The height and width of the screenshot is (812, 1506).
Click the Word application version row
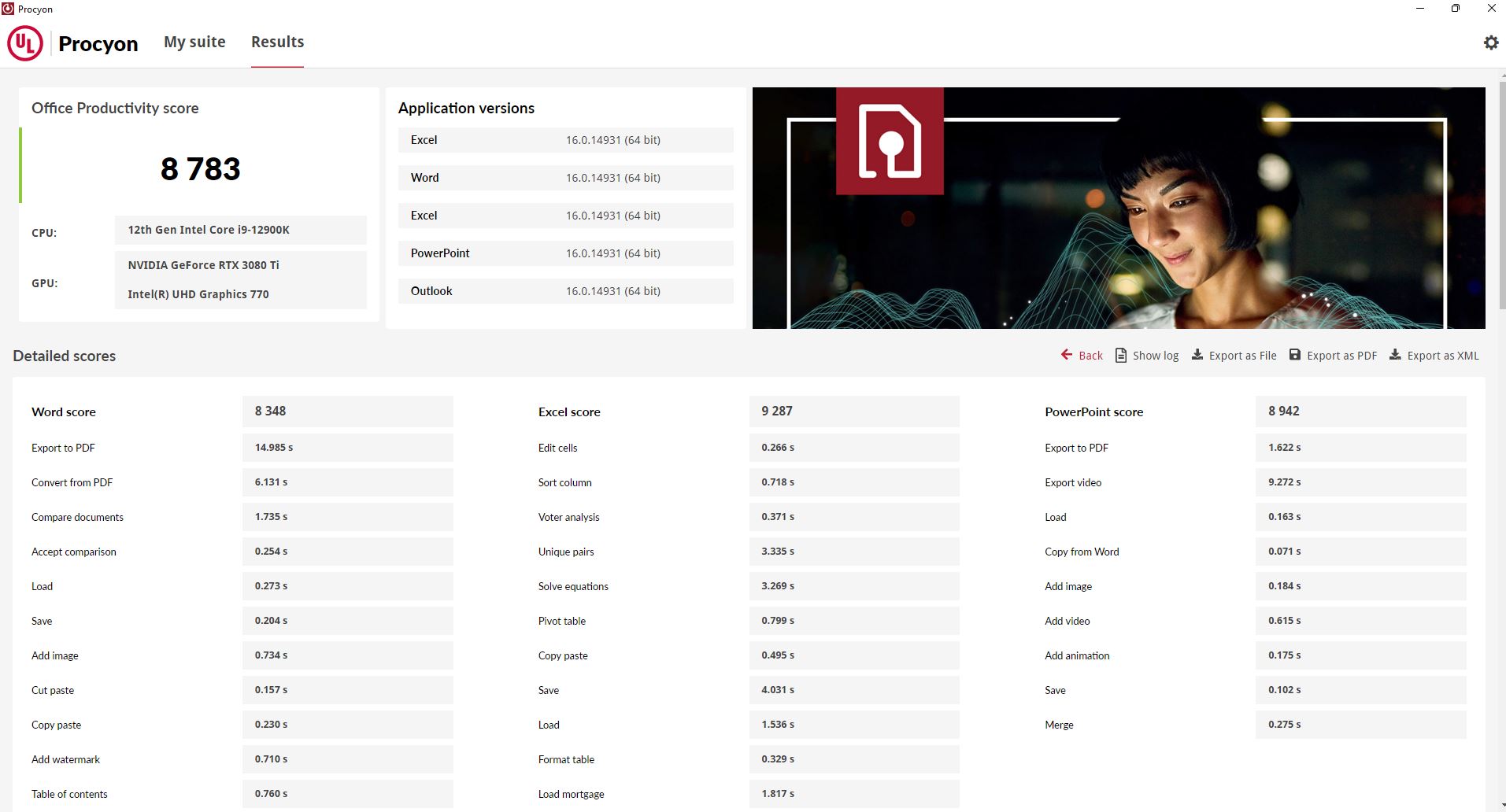click(566, 178)
